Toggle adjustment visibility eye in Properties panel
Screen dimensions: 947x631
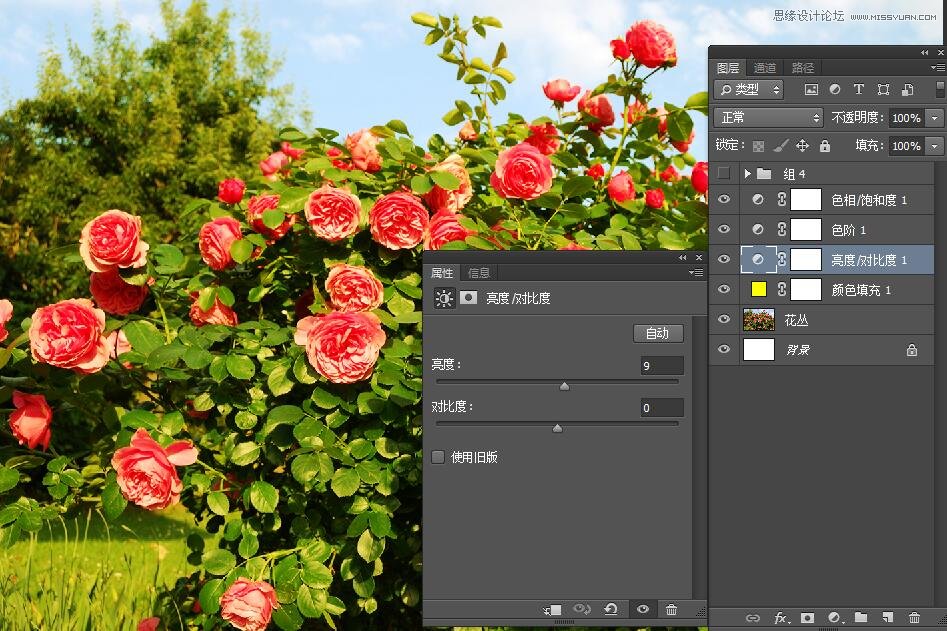(643, 609)
